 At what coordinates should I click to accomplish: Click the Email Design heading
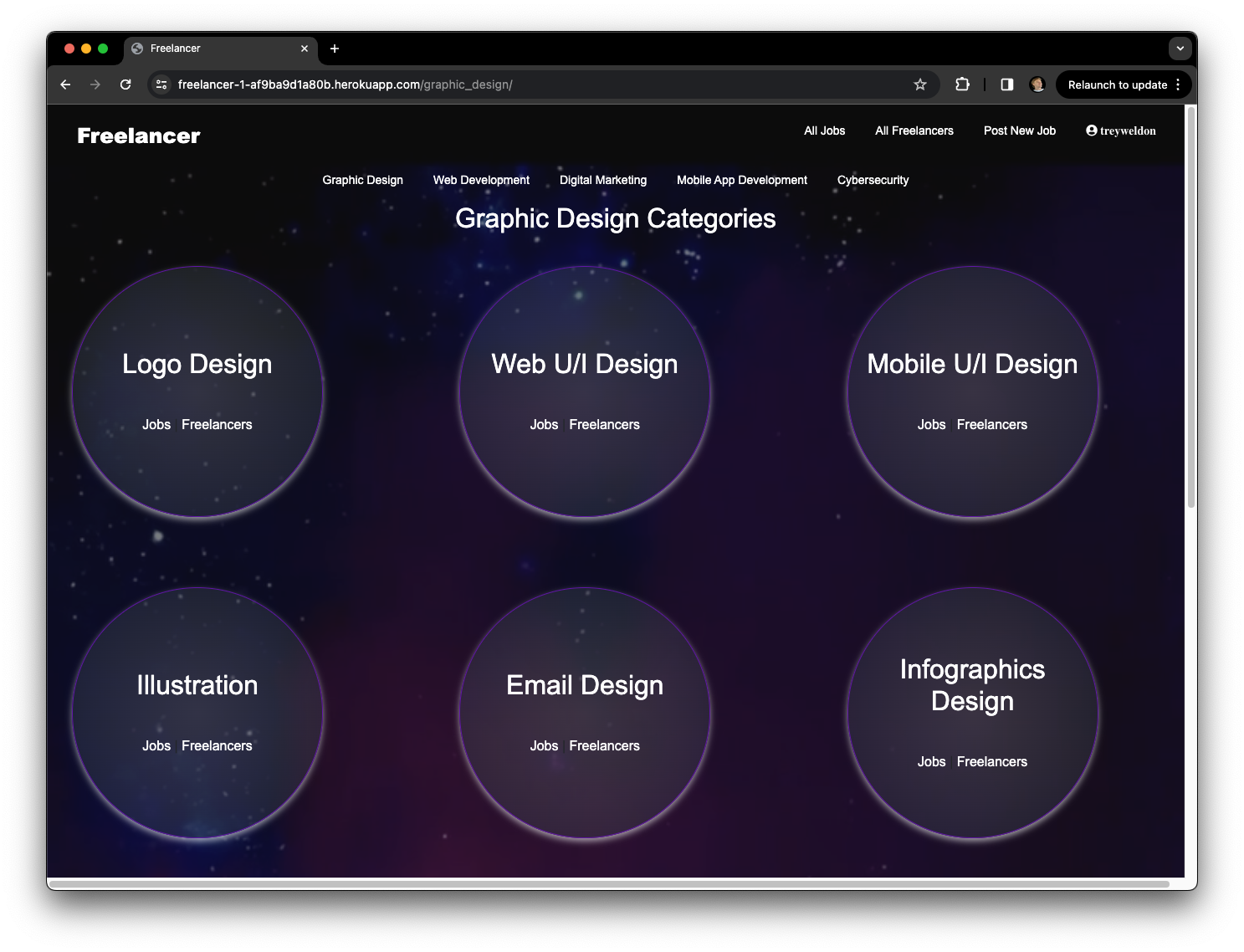click(585, 685)
